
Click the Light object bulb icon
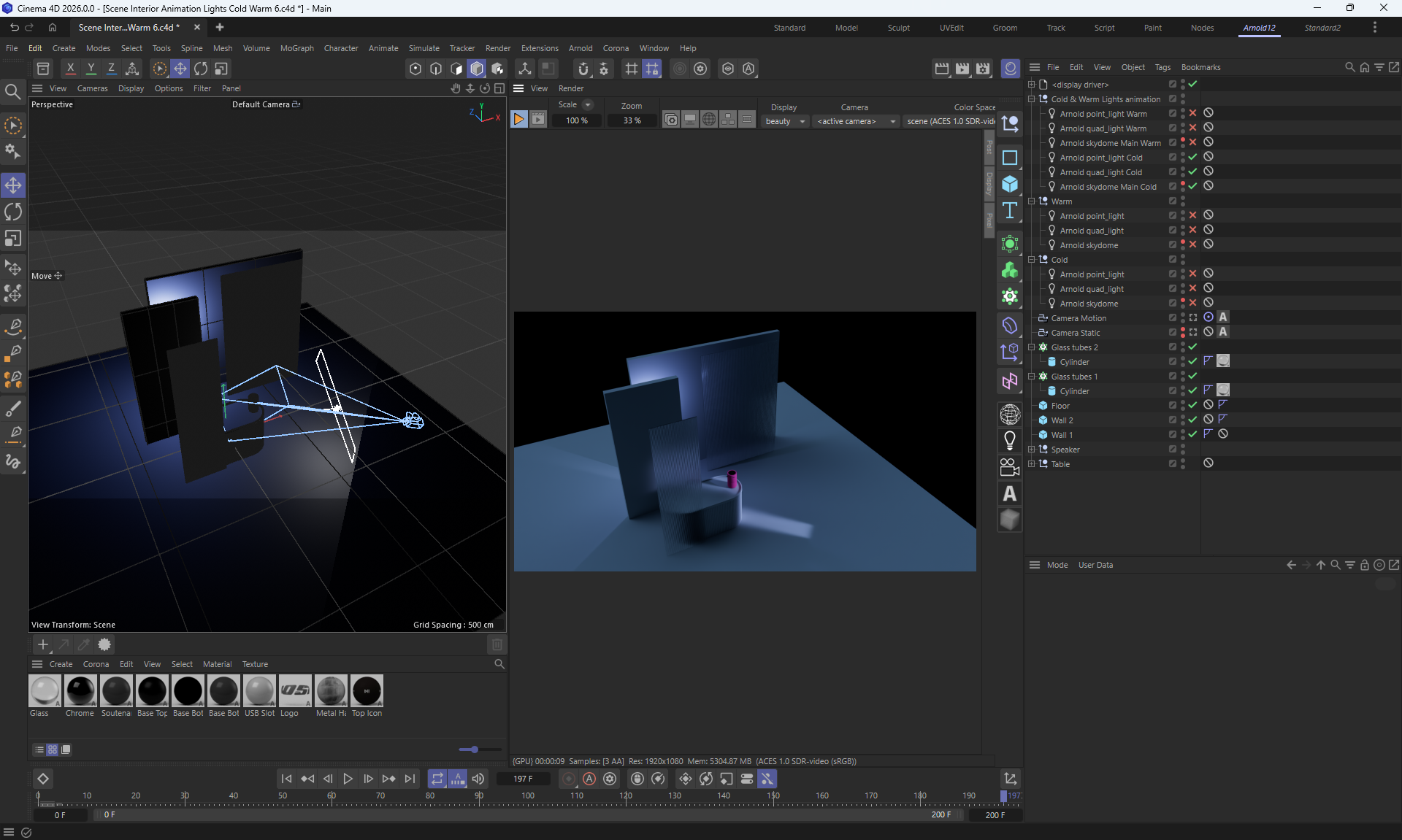[x=1010, y=441]
